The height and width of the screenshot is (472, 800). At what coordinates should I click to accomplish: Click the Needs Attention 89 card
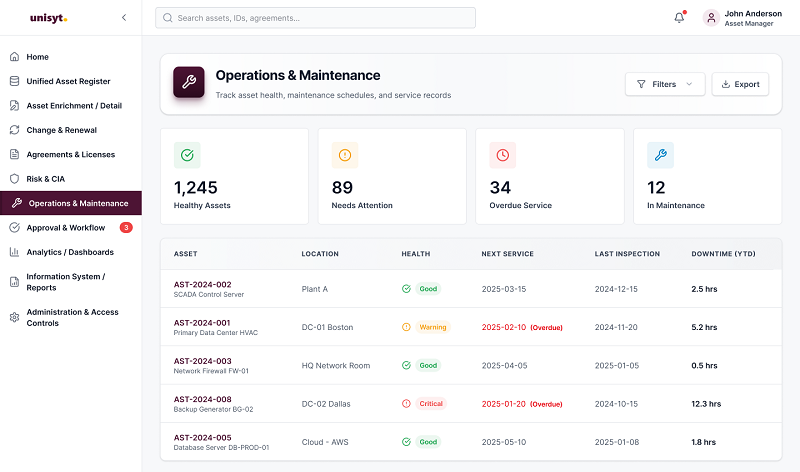click(392, 176)
